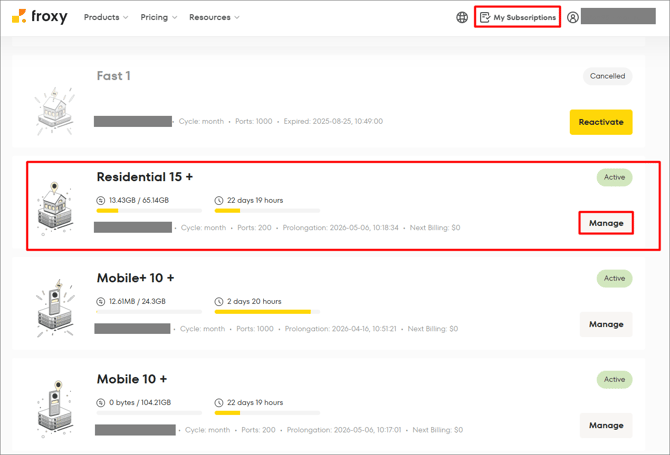Click the Residential 15 + time remaining progress bar
This screenshot has height=455, width=670.
coord(267,211)
